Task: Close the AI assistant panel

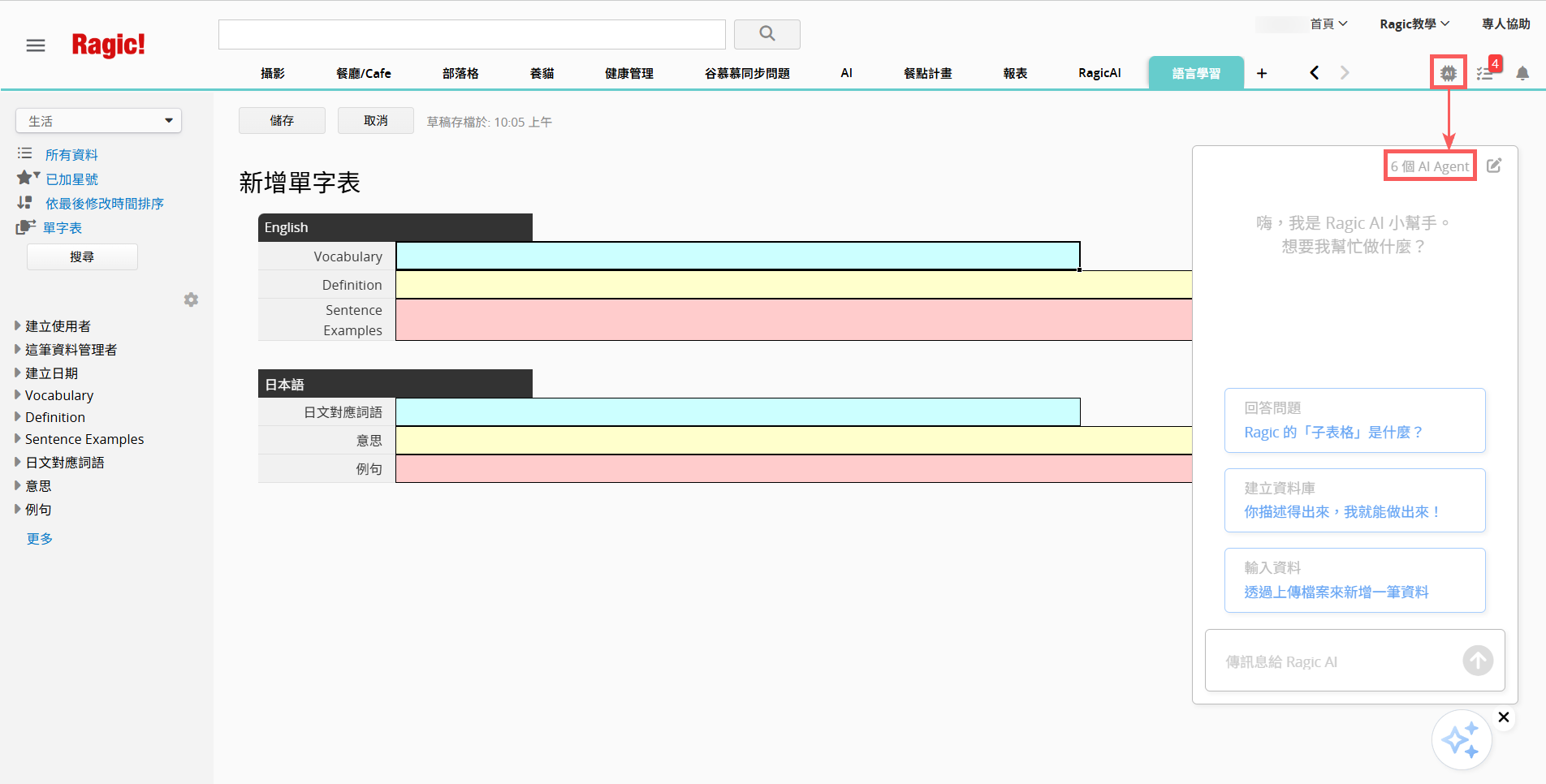Action: (x=1503, y=717)
